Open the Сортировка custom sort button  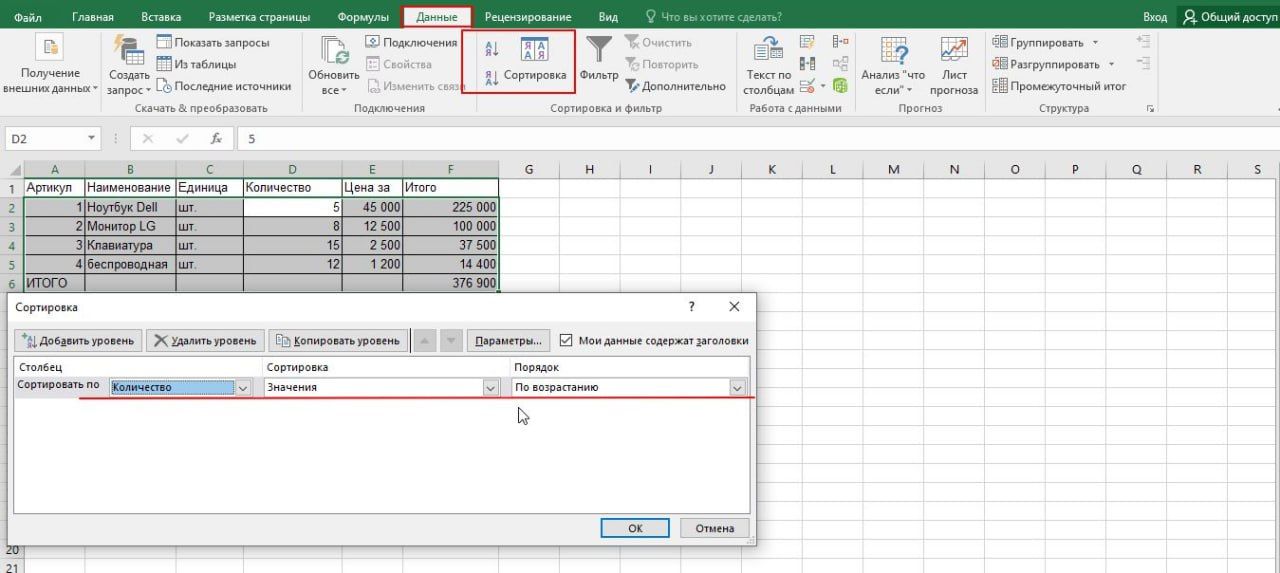535,60
